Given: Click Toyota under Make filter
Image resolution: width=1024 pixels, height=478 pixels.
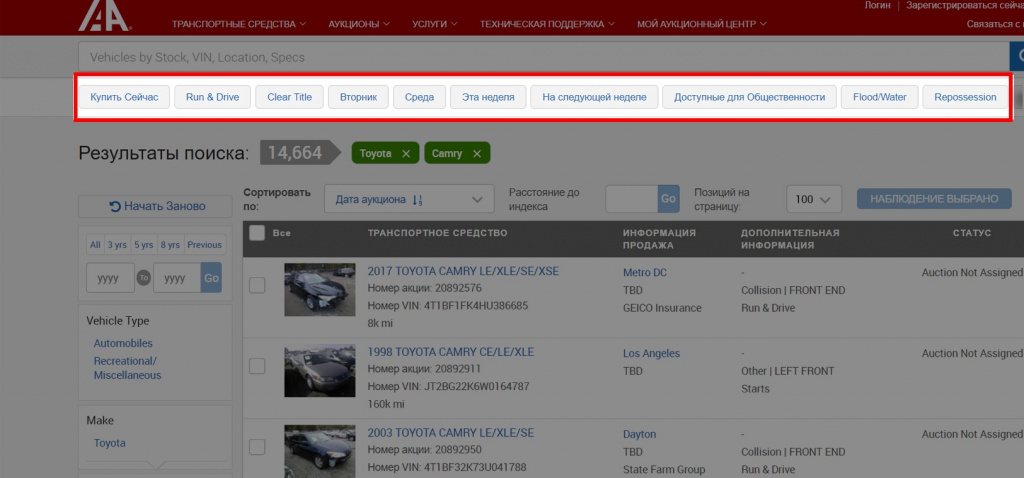Looking at the screenshot, I should (x=110, y=443).
